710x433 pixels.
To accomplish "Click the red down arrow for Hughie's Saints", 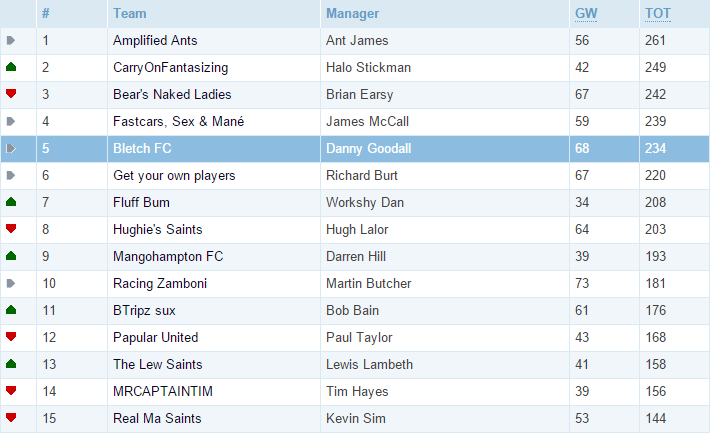I will (11, 229).
